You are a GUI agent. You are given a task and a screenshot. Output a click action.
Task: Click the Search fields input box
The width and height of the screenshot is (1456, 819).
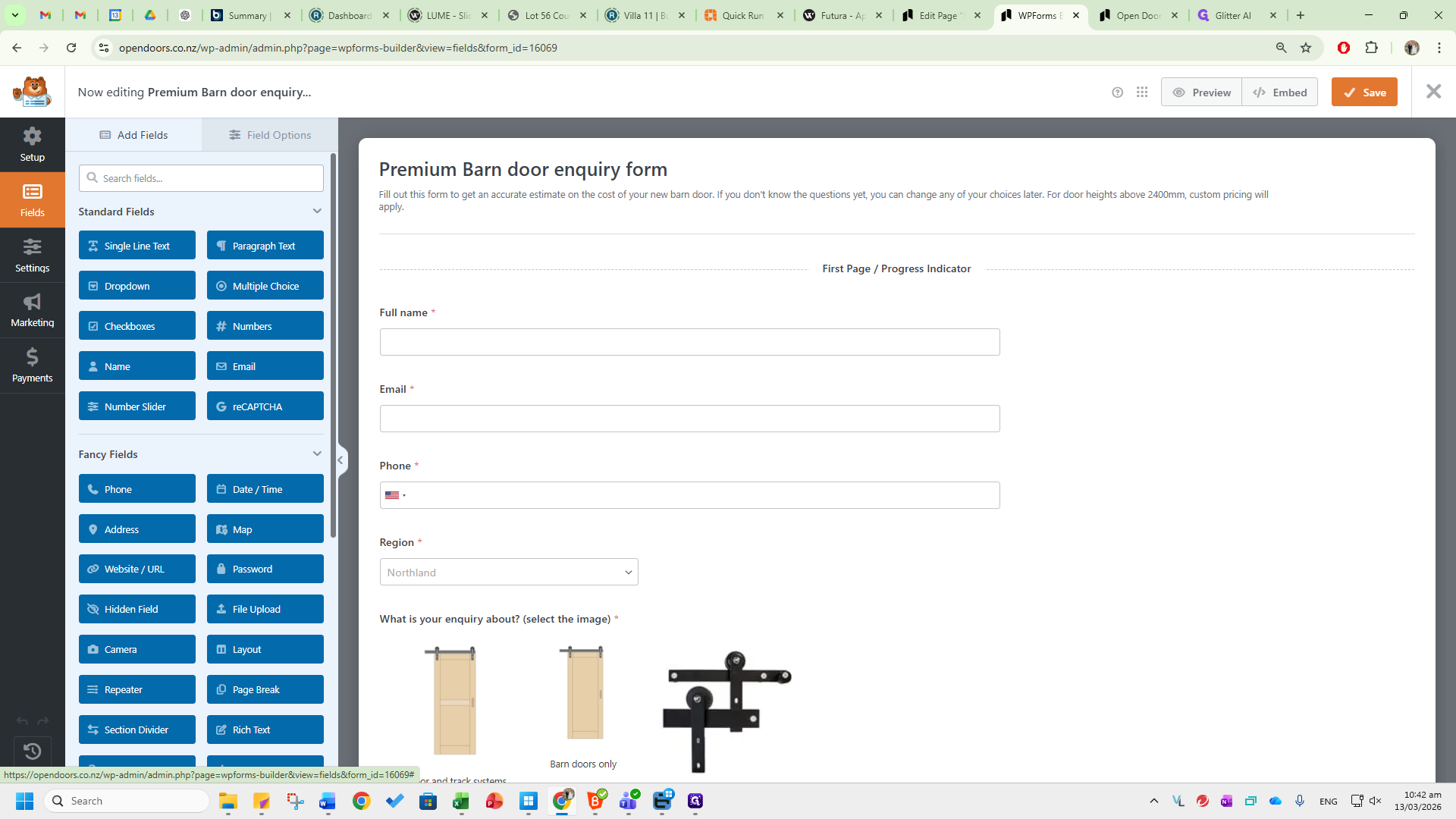pyautogui.click(x=201, y=178)
